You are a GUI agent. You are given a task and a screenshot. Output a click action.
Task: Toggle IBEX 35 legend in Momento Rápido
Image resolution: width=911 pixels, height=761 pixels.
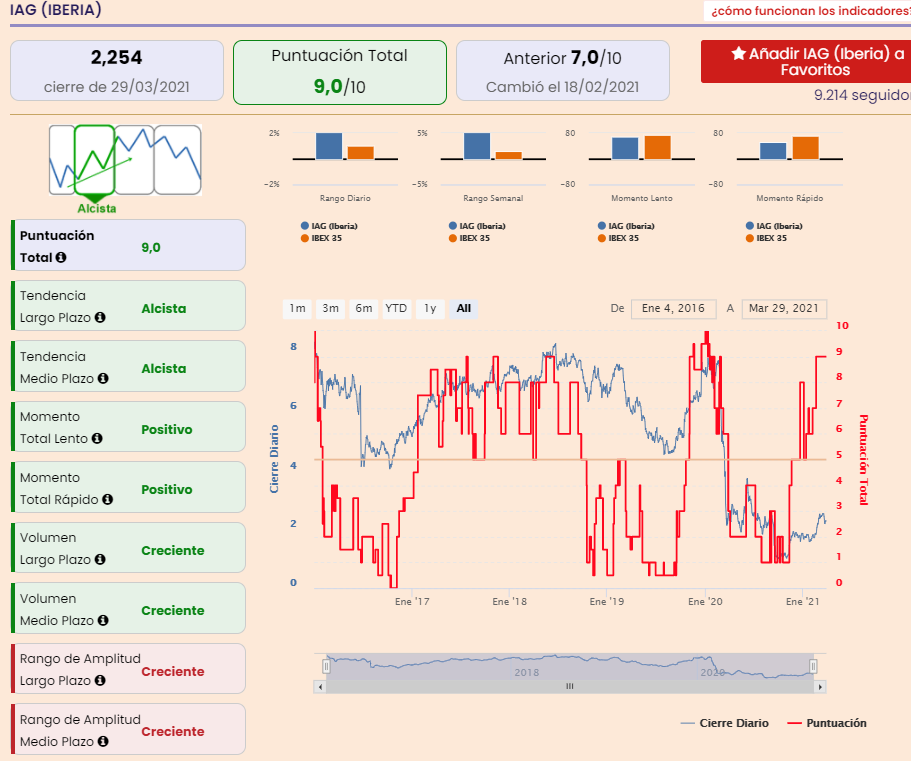point(766,238)
